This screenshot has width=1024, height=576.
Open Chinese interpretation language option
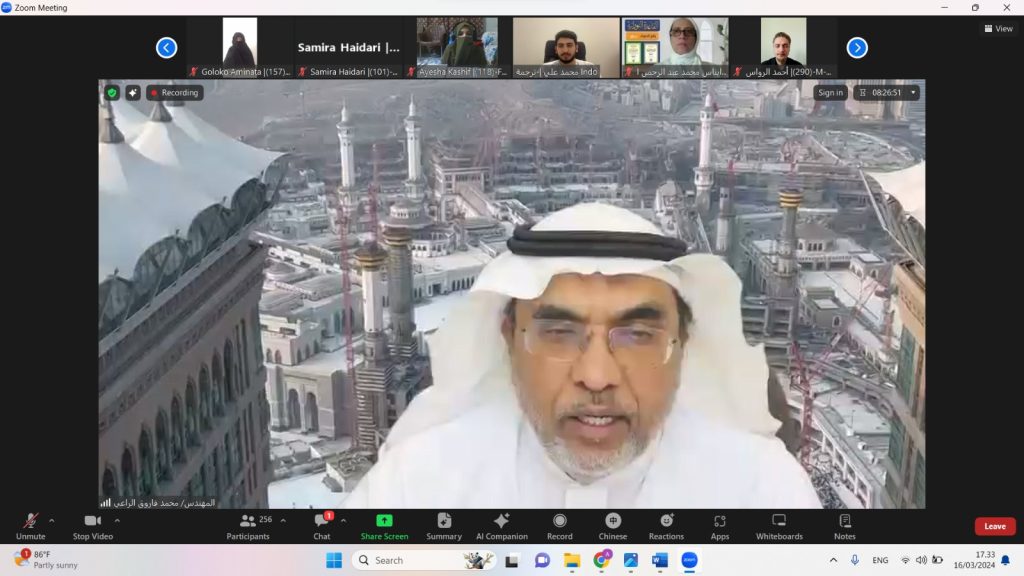(x=612, y=526)
